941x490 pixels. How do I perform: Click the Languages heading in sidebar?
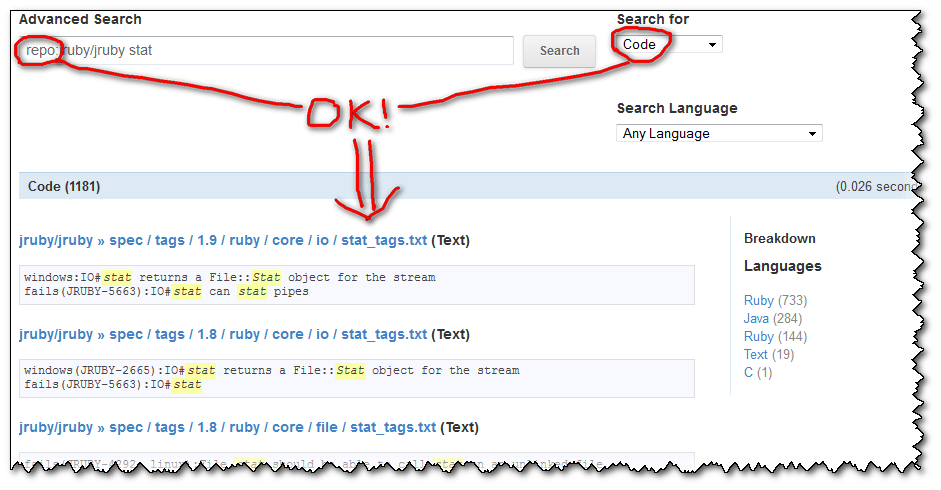coord(783,266)
